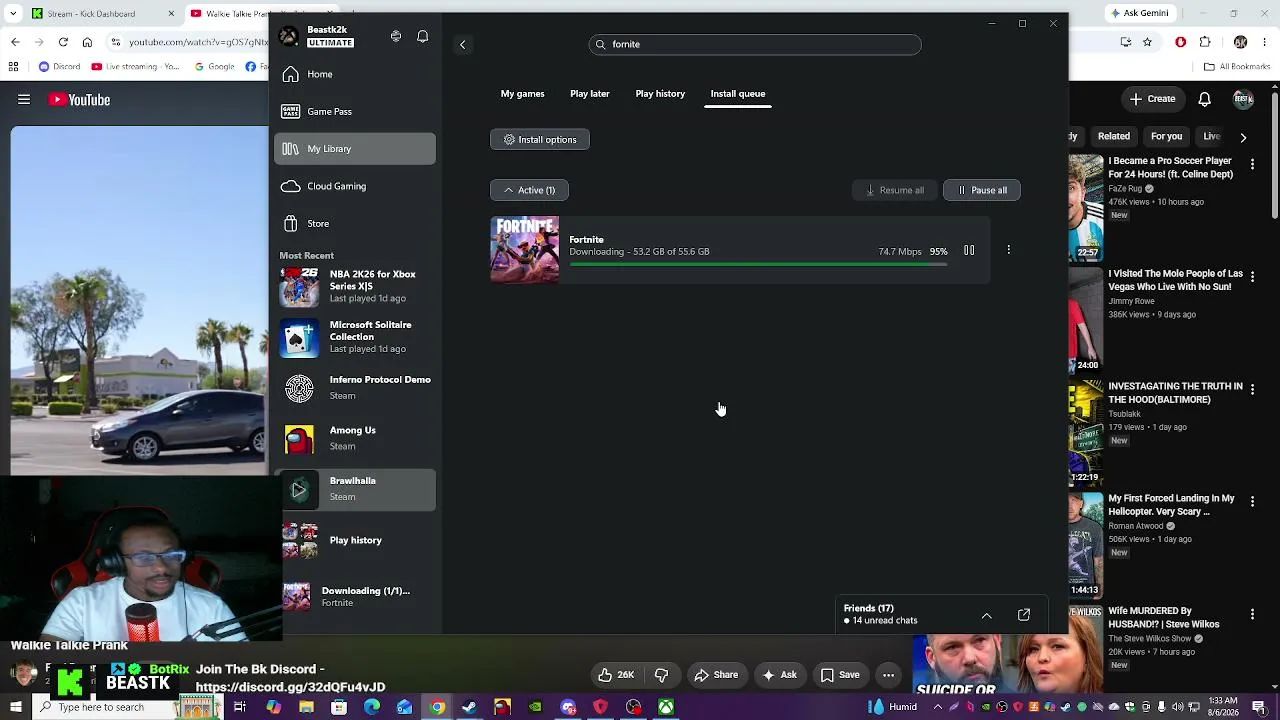Select the Related filter chip on YouTube
Screen dimensions: 1280x720
(x=1113, y=136)
